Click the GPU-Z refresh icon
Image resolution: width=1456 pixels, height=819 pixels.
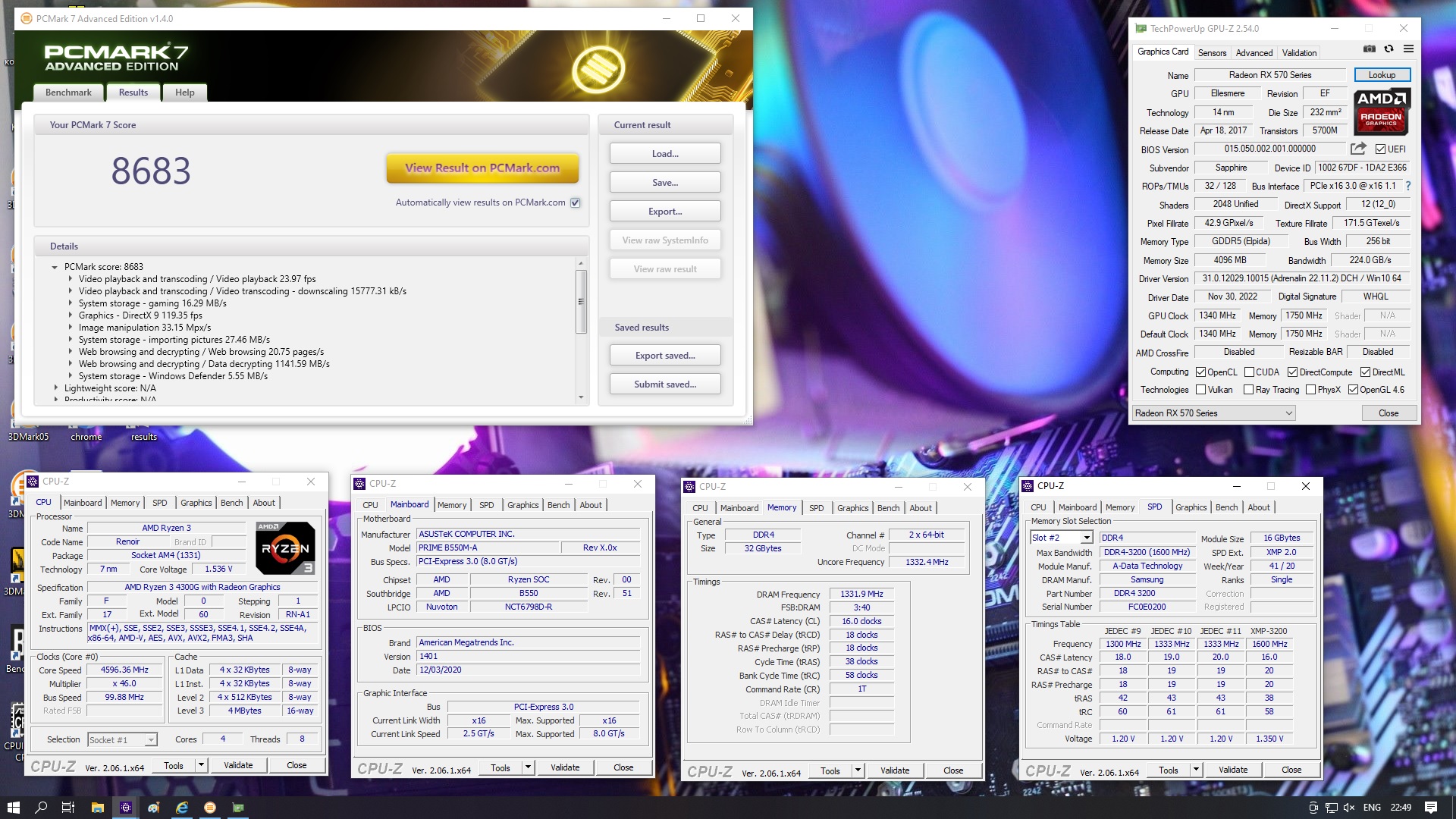point(1389,49)
